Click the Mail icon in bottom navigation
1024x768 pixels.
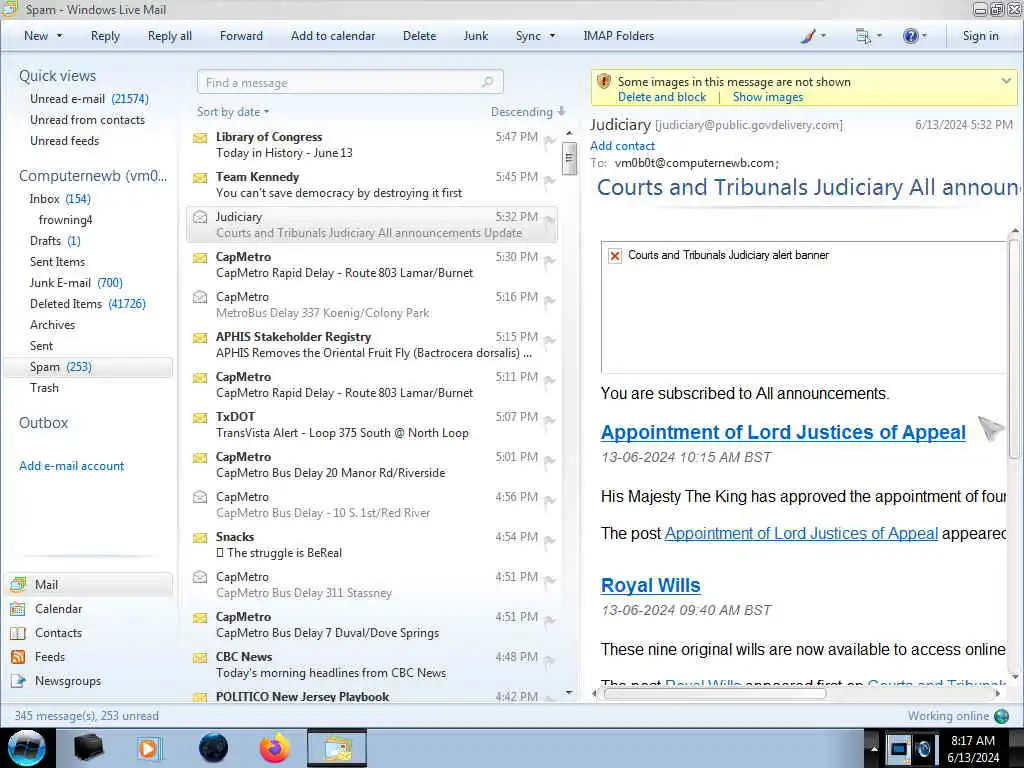pos(18,584)
